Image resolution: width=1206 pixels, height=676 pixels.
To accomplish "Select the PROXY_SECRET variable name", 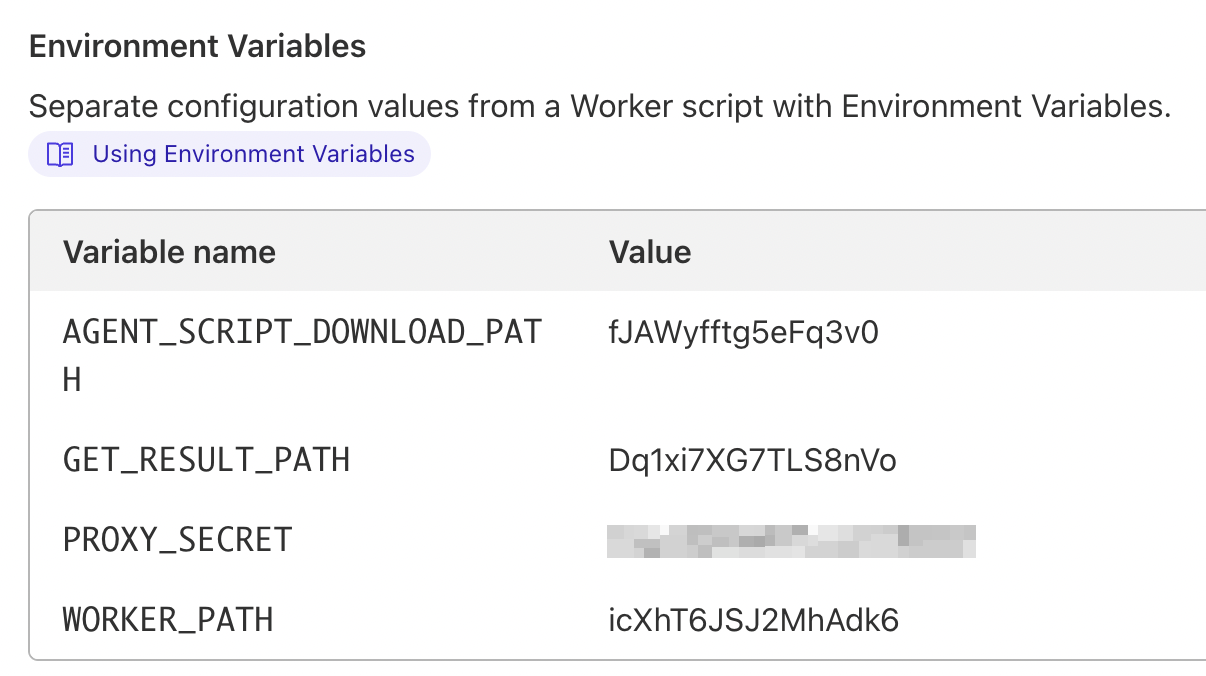I will click(178, 539).
